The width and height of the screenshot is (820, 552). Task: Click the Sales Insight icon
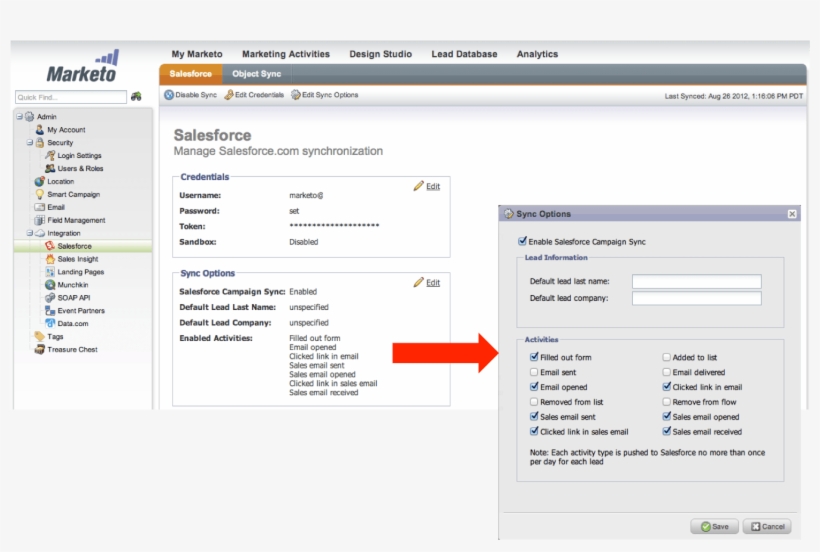coord(50,259)
